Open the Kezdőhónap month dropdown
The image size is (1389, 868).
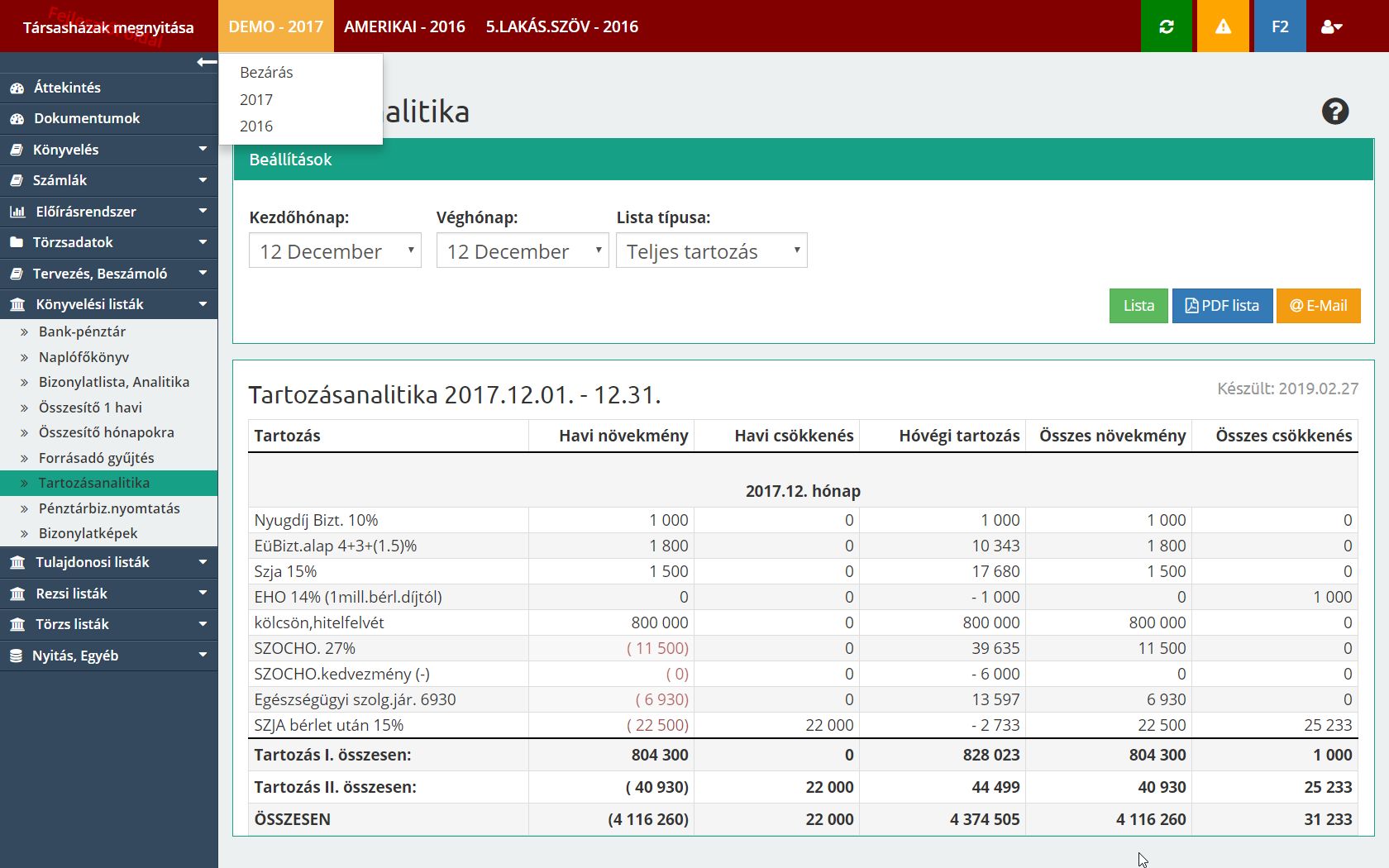(x=335, y=251)
